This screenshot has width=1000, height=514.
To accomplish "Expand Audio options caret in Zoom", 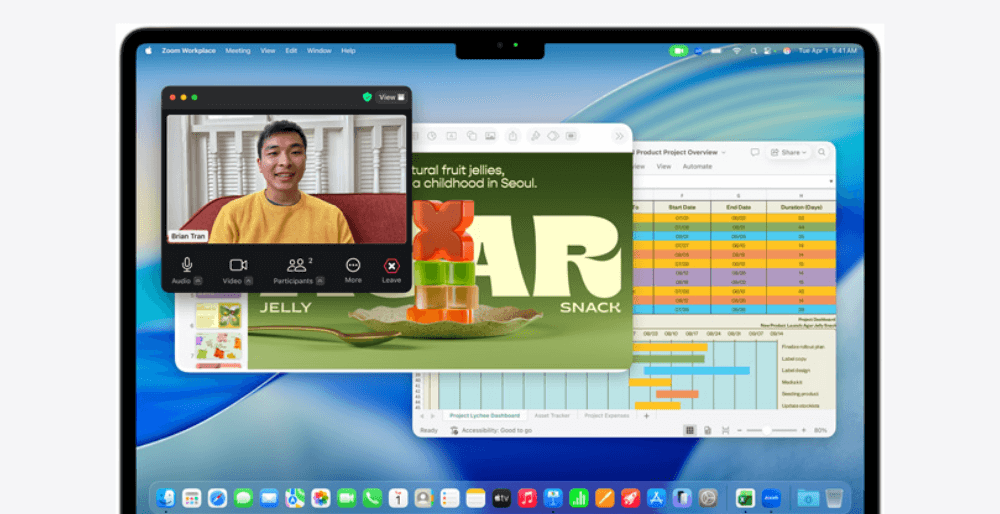I will click(x=198, y=281).
